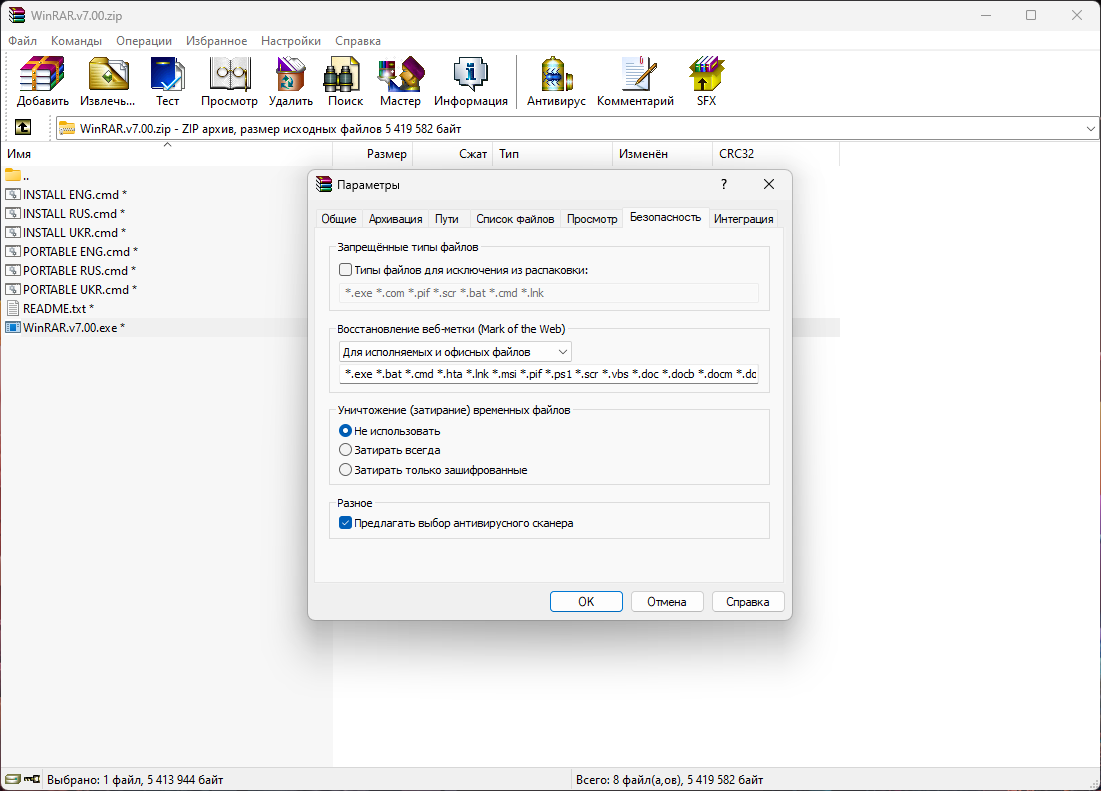The image size is (1101, 791).
Task: Click the Сжат column header
Action: [x=452, y=154]
